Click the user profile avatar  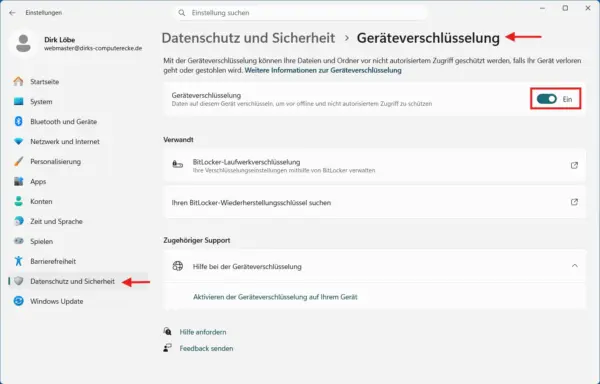pyautogui.click(x=23, y=43)
